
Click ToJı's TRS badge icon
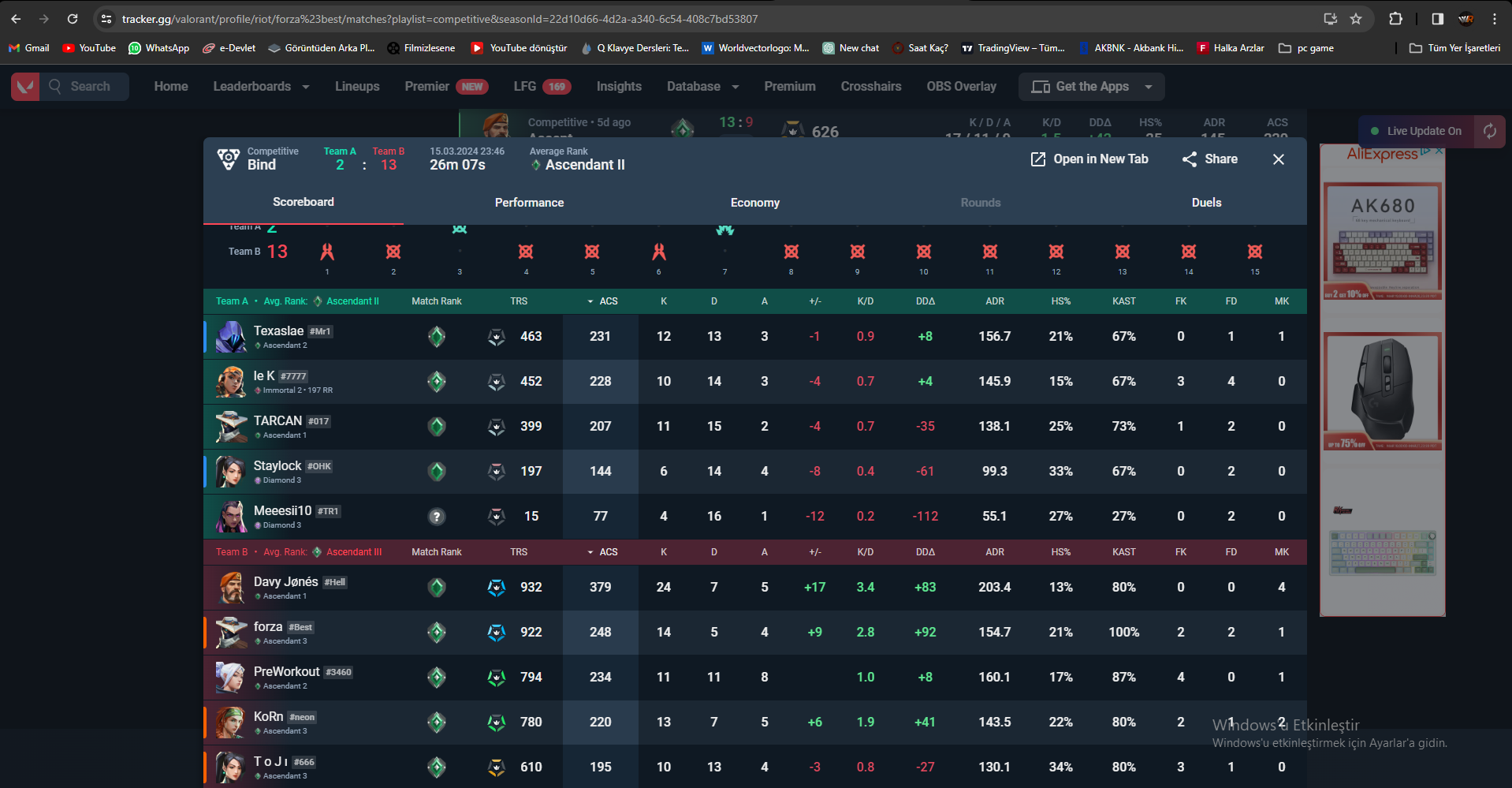click(x=497, y=767)
